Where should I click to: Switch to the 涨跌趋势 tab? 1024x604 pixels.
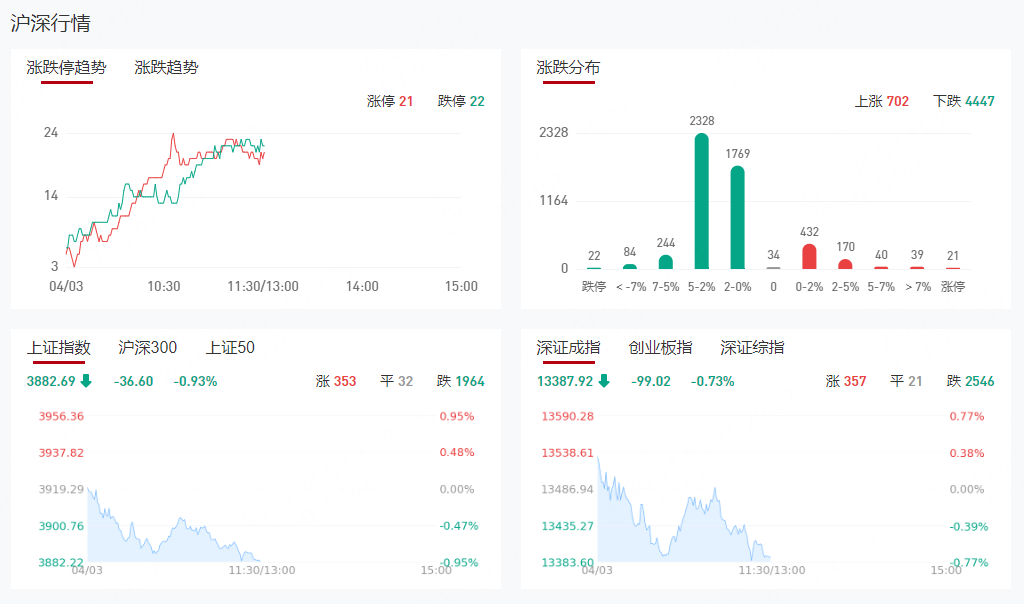[166, 68]
